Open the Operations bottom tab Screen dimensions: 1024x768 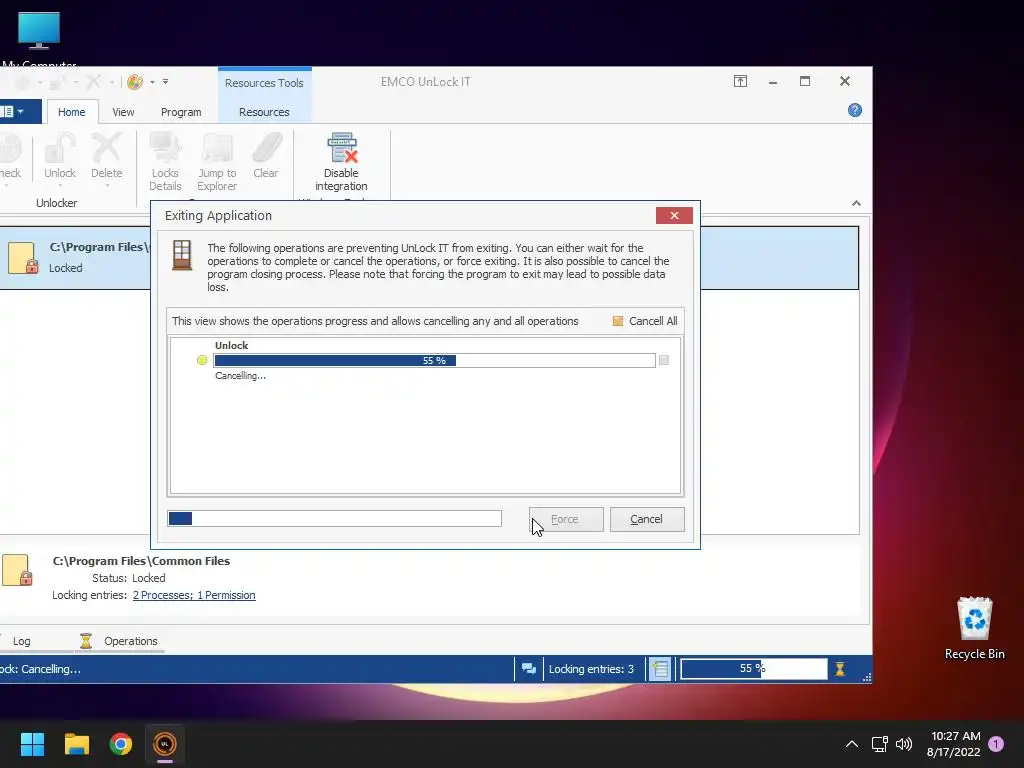119,641
